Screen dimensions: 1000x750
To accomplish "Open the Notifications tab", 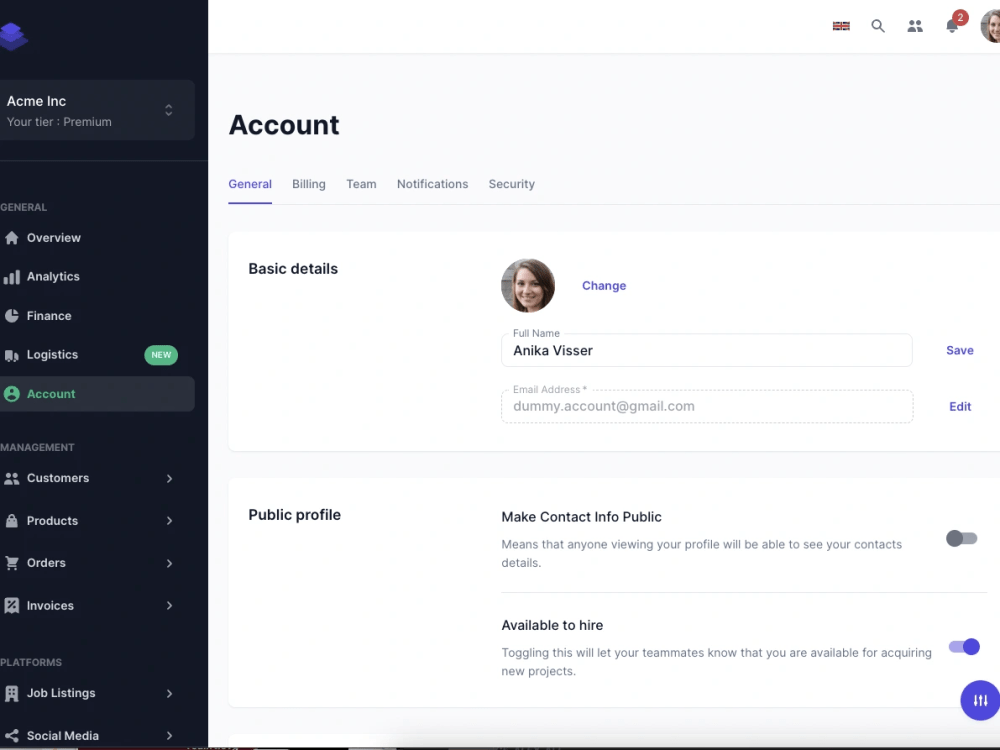I will [x=432, y=184].
